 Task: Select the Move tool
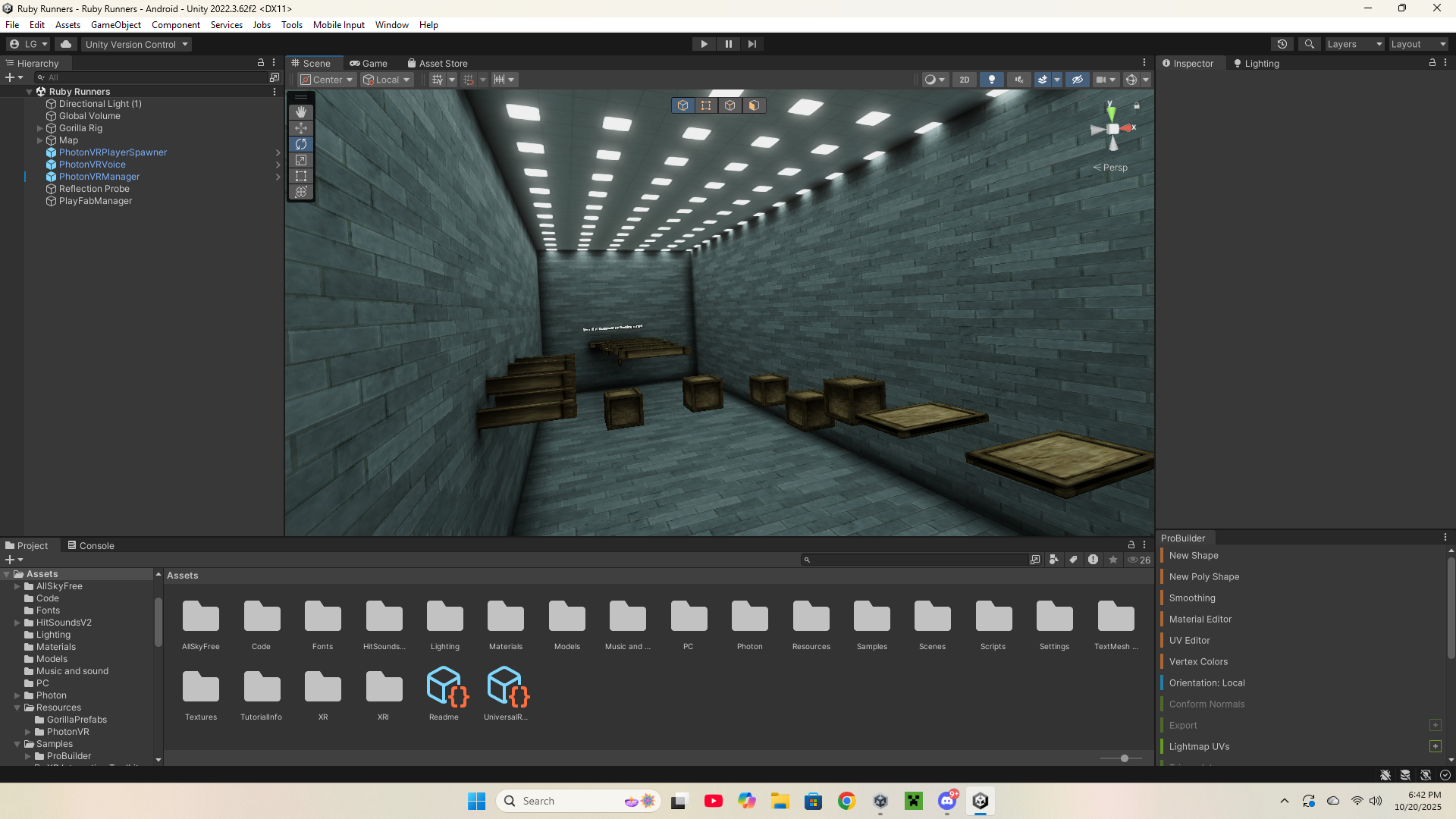(x=301, y=128)
